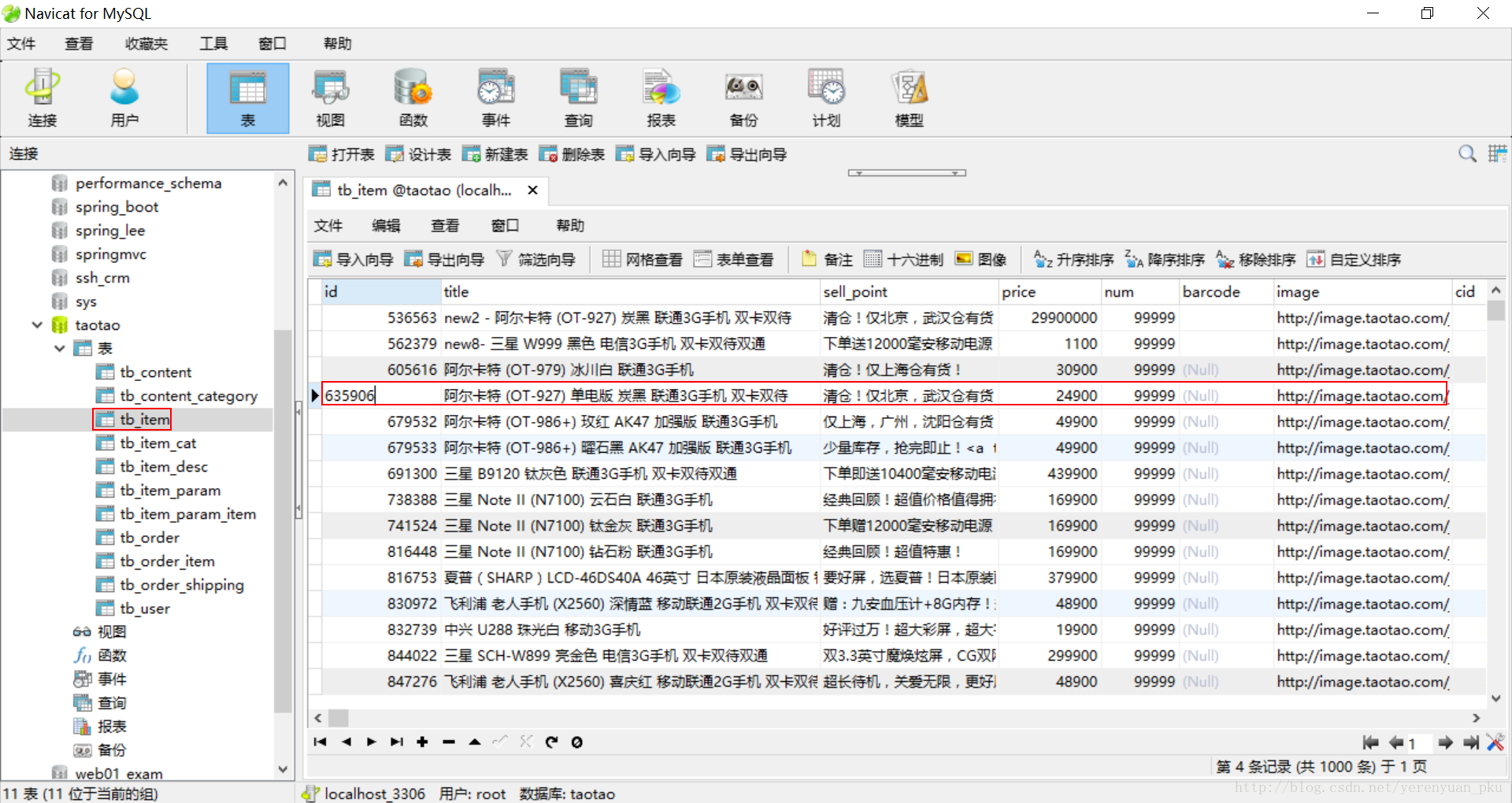The width and height of the screenshot is (1512, 803).
Task: Click 移除排序 (Remove Sort)
Action: (1257, 259)
